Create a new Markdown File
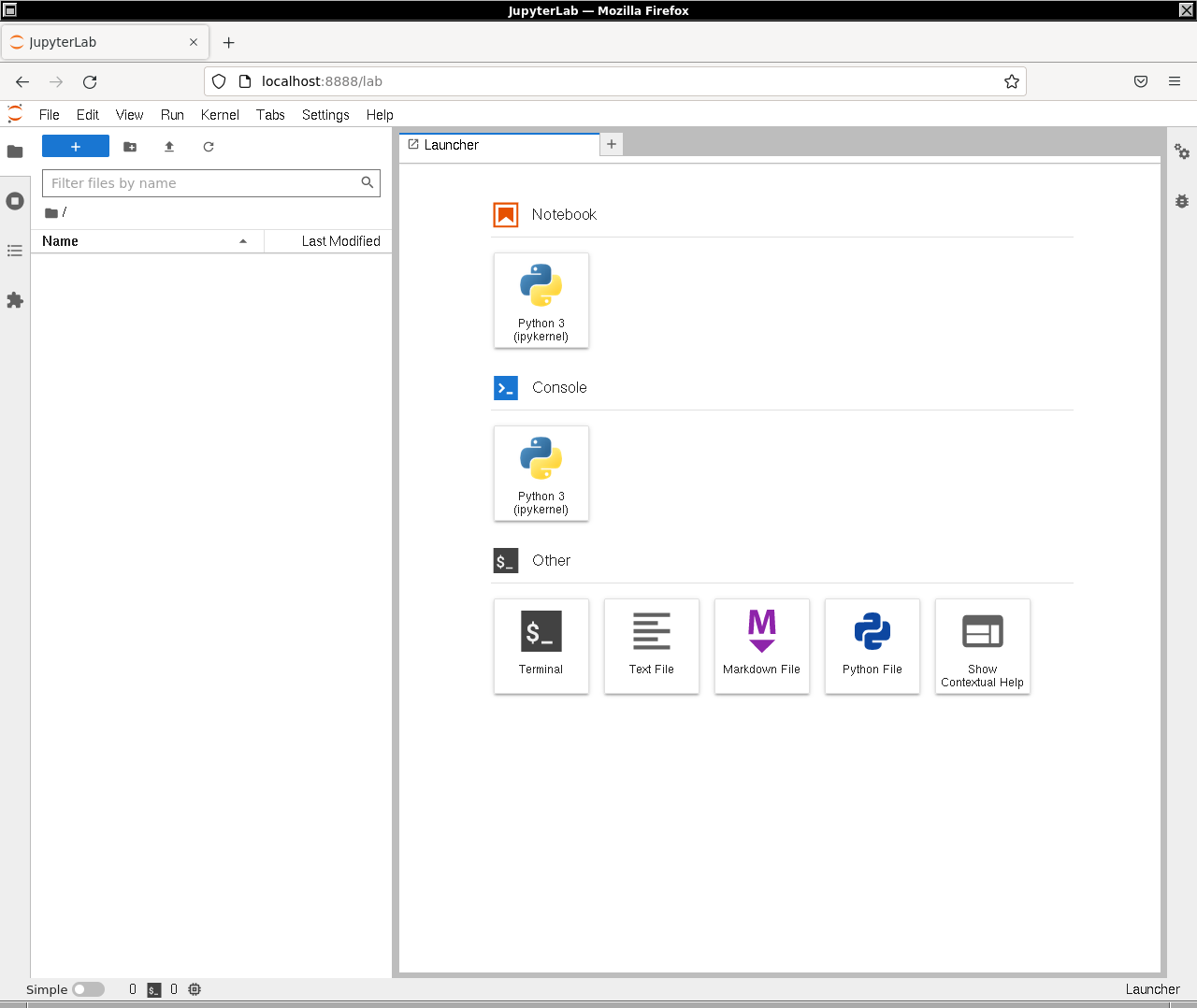1197x1008 pixels. (x=762, y=646)
